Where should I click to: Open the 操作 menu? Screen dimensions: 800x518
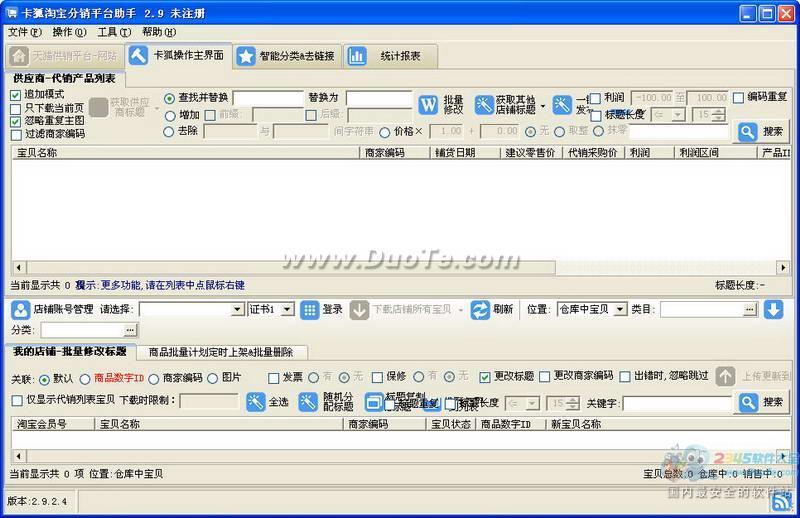69,32
